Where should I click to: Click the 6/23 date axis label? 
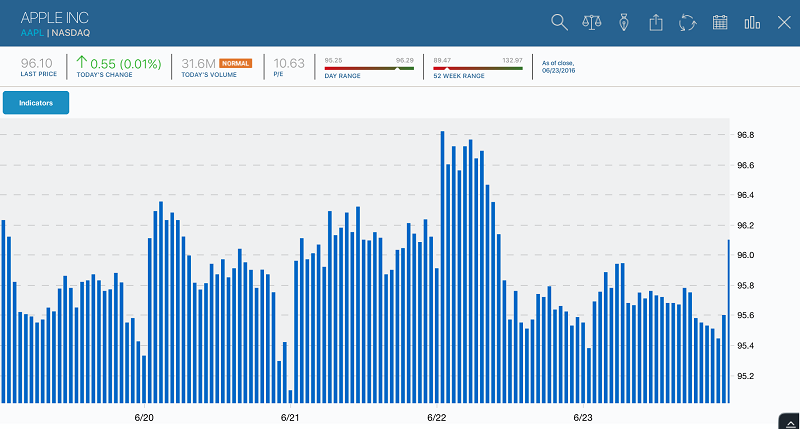pyautogui.click(x=583, y=417)
